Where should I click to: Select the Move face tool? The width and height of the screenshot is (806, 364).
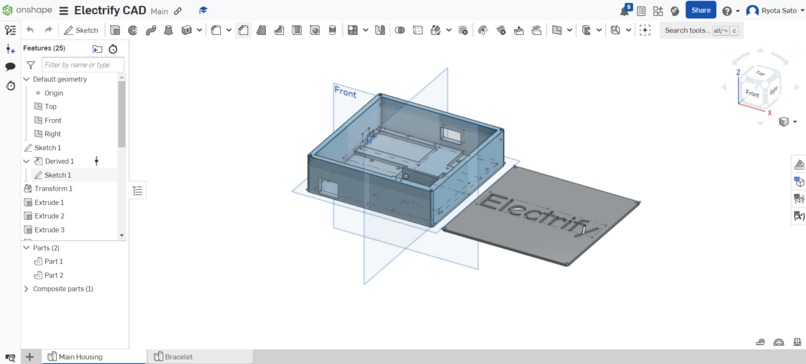click(x=519, y=30)
